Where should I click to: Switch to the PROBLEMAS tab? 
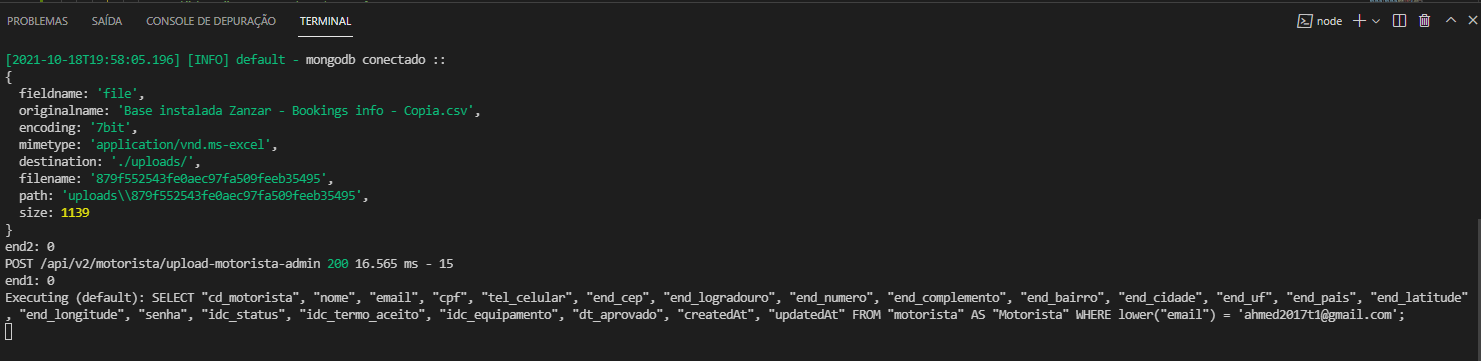pyautogui.click(x=38, y=21)
